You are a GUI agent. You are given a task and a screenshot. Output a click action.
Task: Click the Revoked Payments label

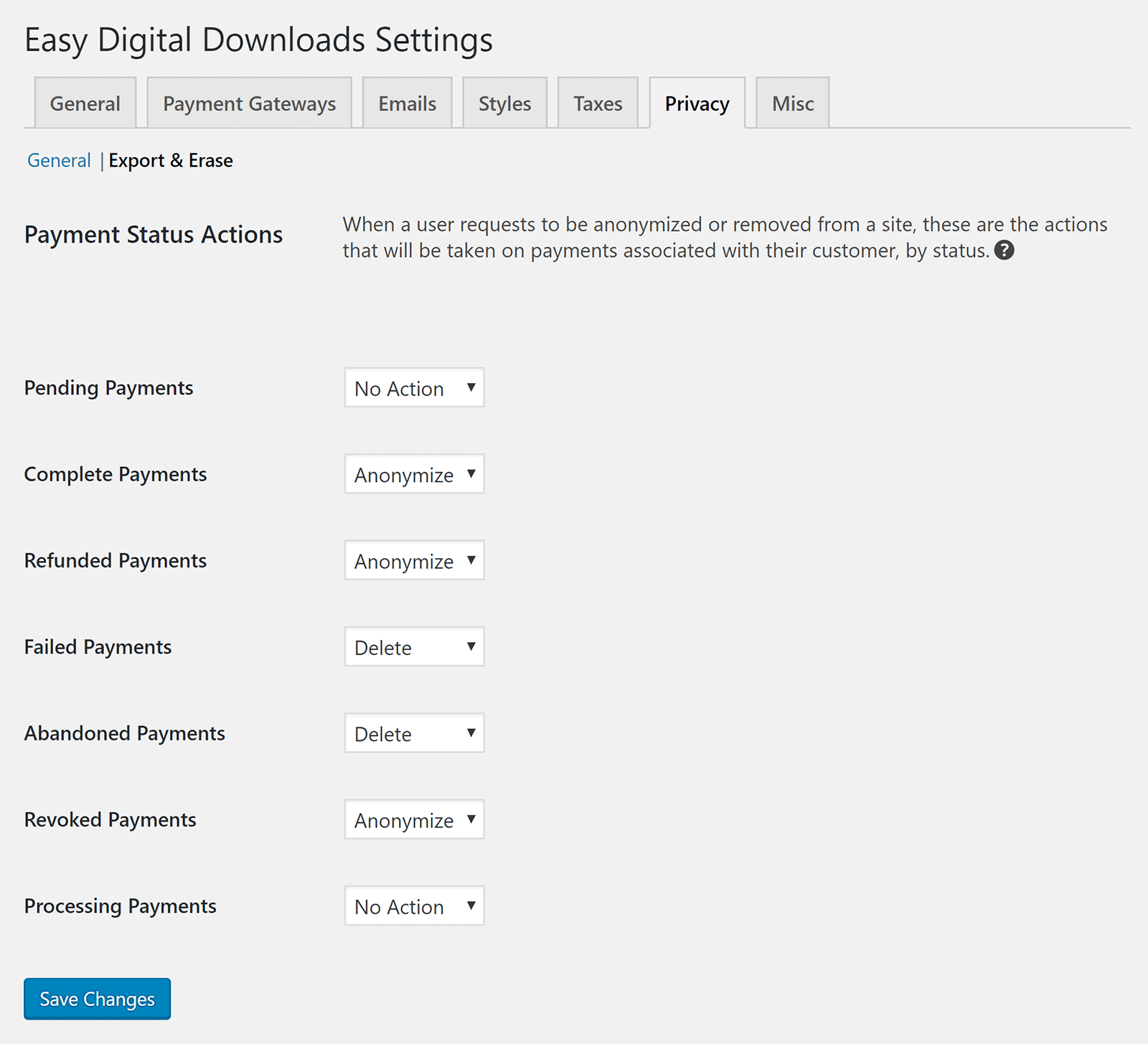[110, 819]
